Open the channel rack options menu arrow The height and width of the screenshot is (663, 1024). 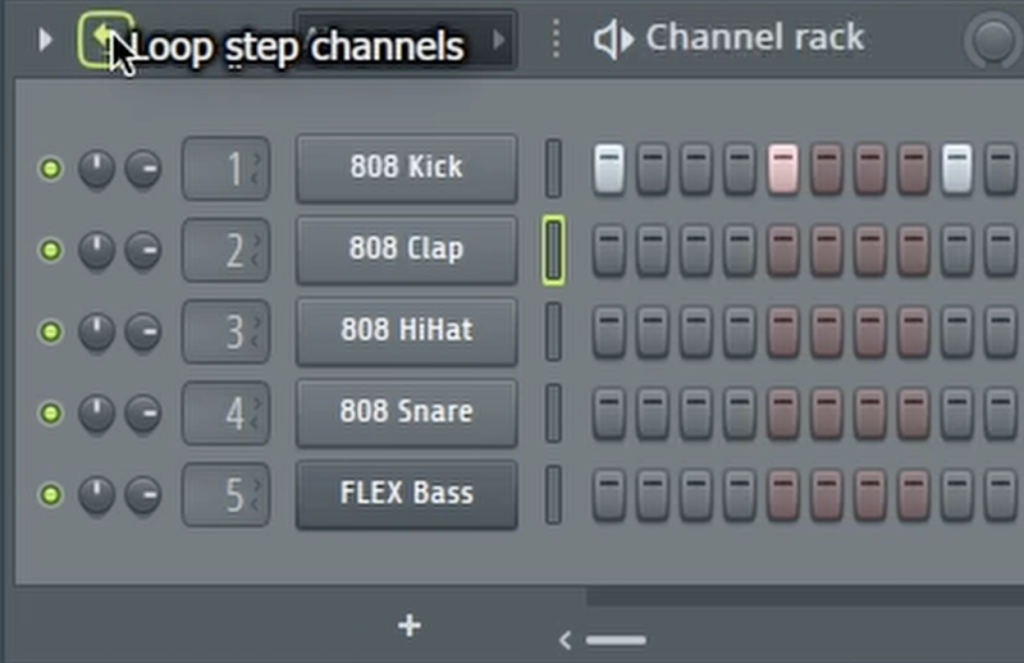click(x=44, y=40)
